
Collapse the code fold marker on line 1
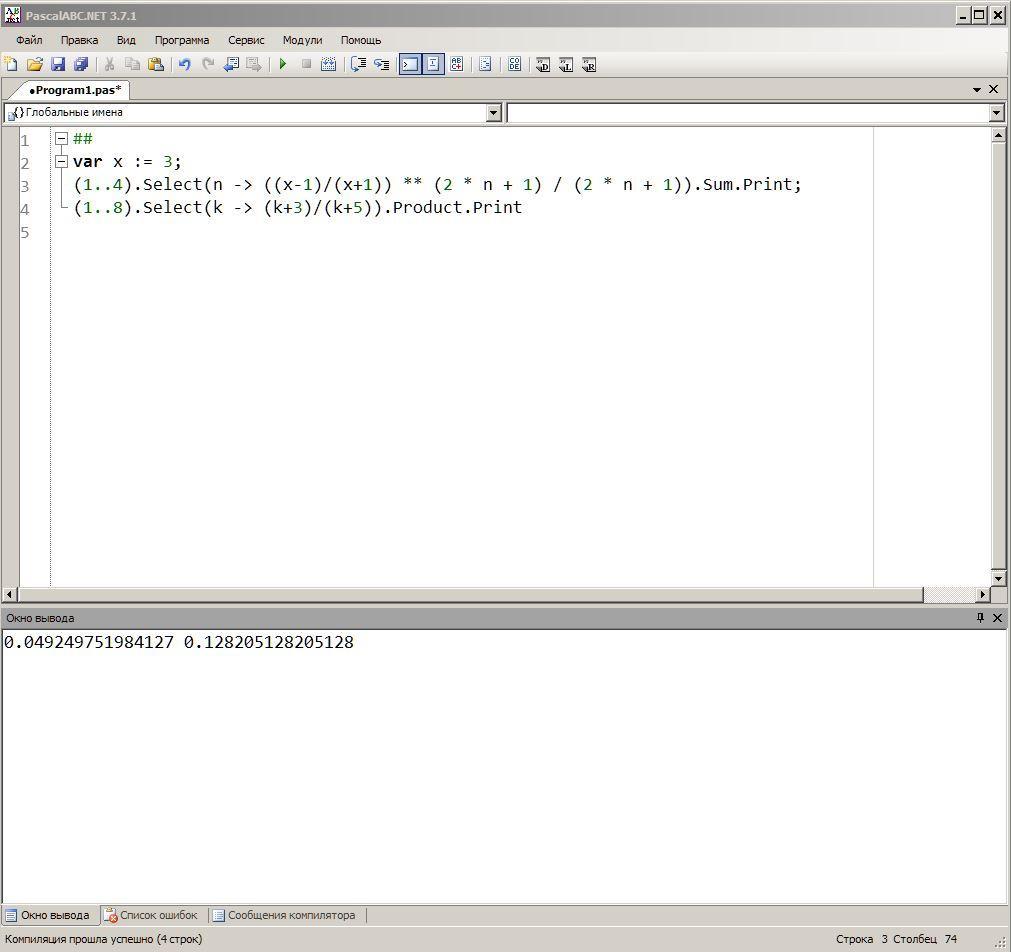click(61, 139)
